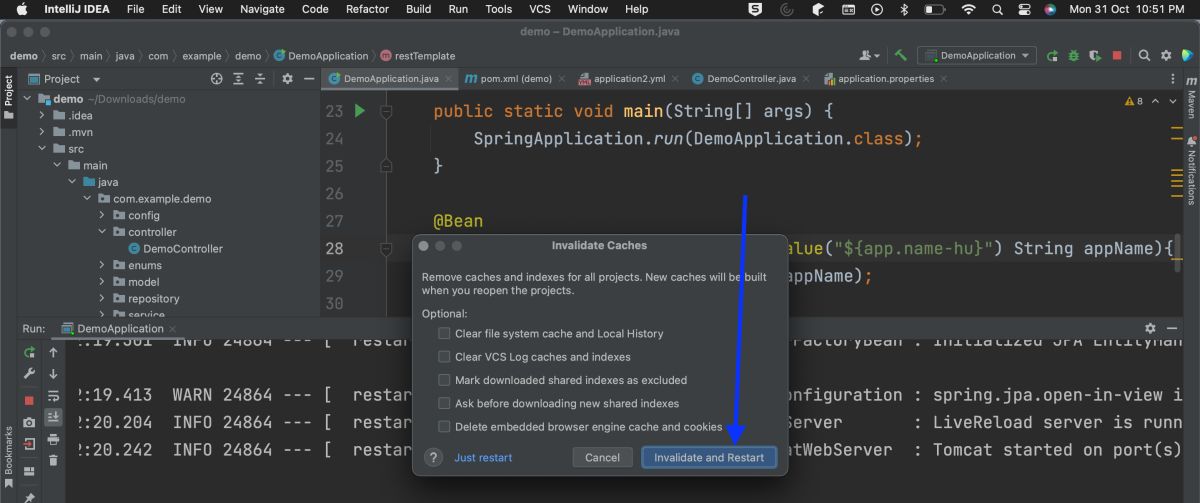
Task: Switch to application.properties tab
Action: (885, 79)
